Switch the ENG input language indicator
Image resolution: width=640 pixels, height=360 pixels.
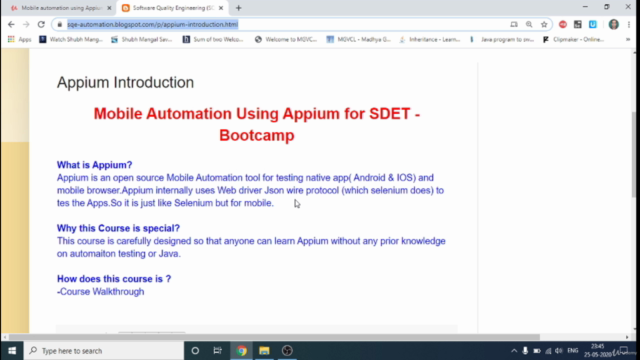pyautogui.click(x=573, y=351)
